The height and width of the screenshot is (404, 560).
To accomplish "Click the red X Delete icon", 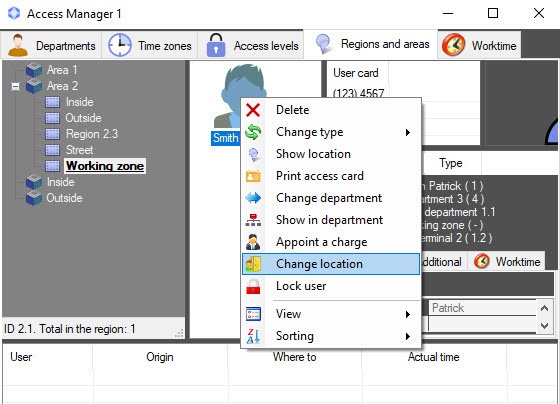I will click(x=253, y=110).
